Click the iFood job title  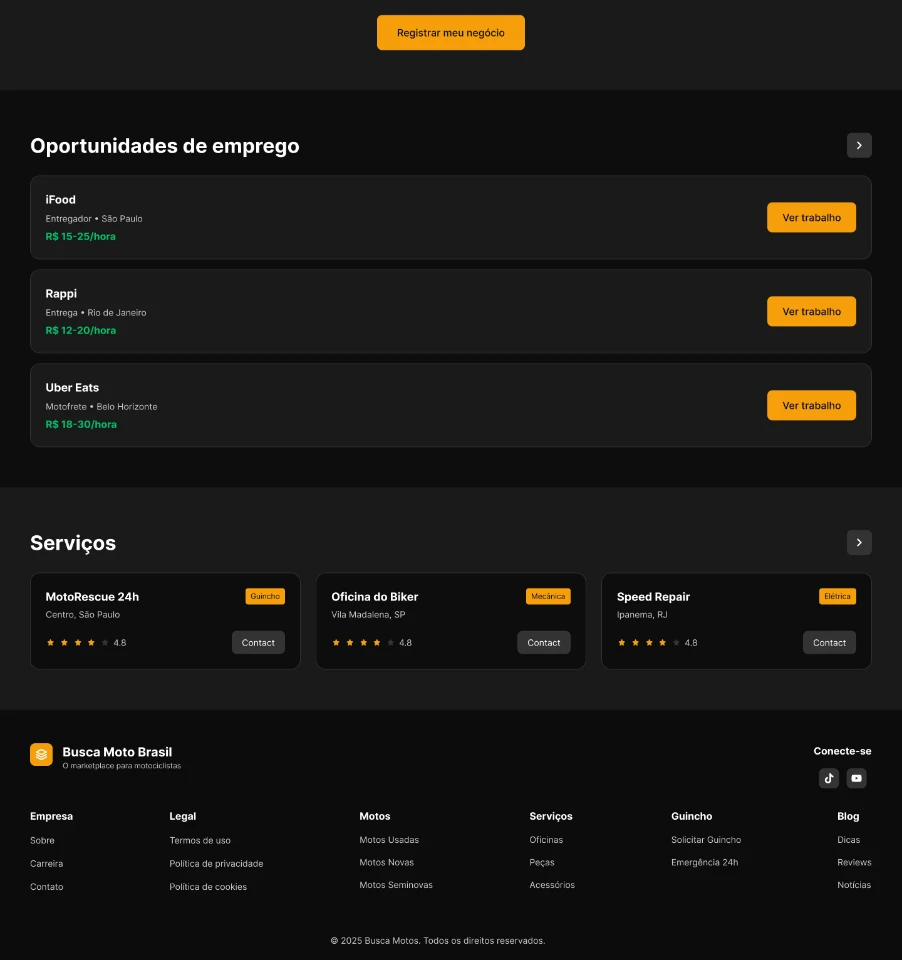coord(61,200)
